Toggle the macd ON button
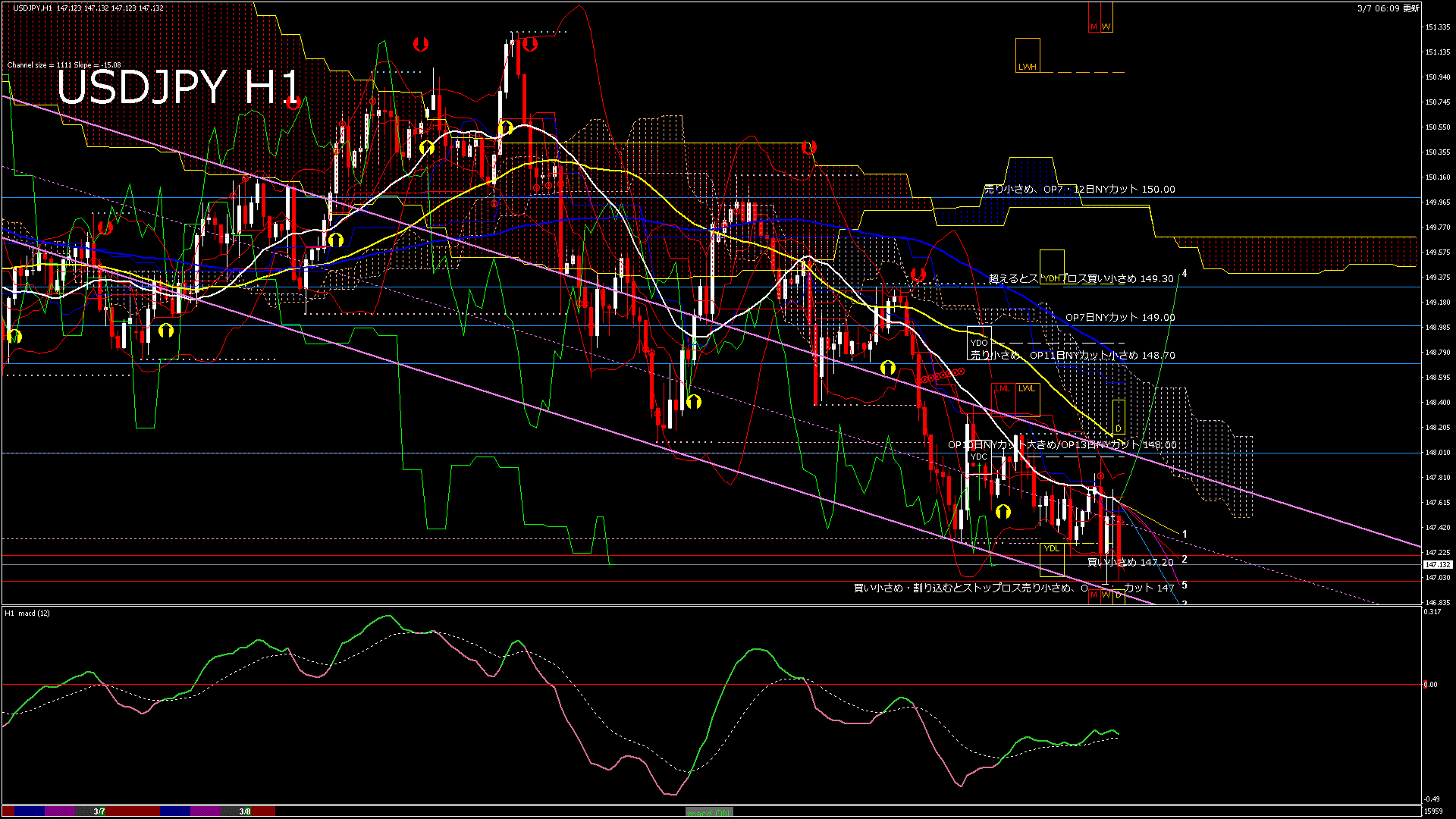The image size is (1456, 819). pyautogui.click(x=709, y=812)
